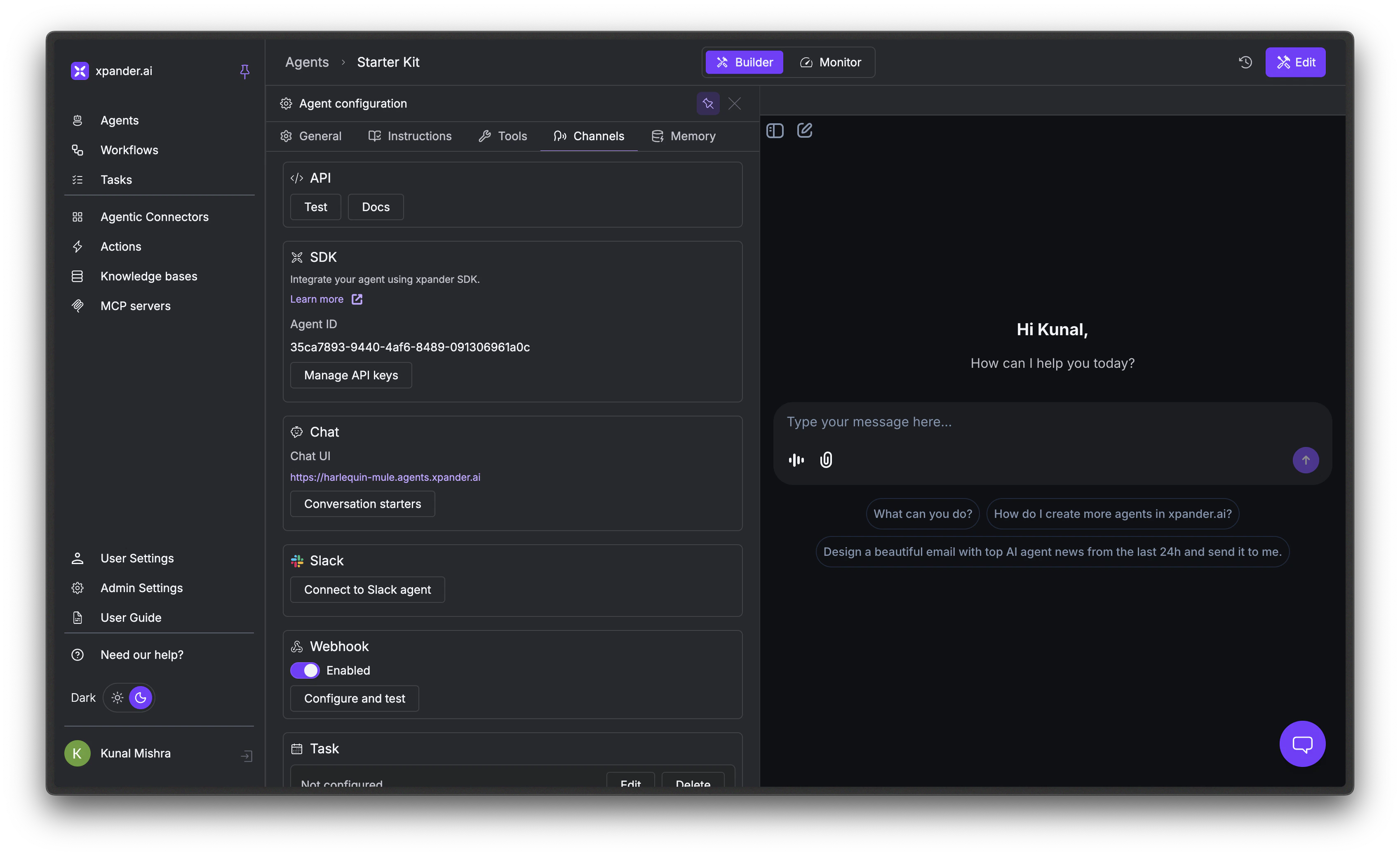Sign out using the icon beside Kunal Mishra
The height and width of the screenshot is (856, 1400).
tap(247, 756)
